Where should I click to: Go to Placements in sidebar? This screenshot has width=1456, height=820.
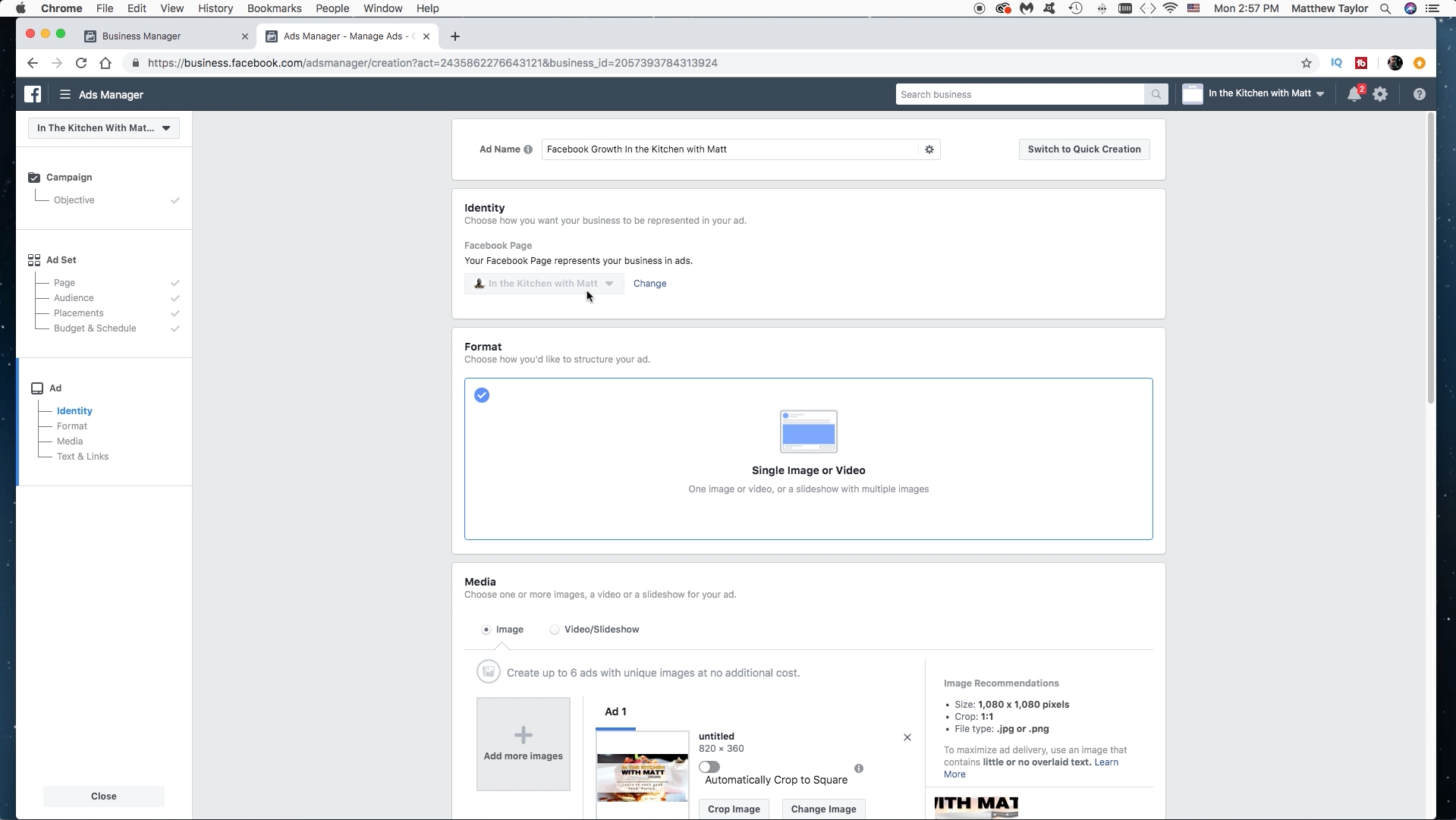[x=78, y=313]
